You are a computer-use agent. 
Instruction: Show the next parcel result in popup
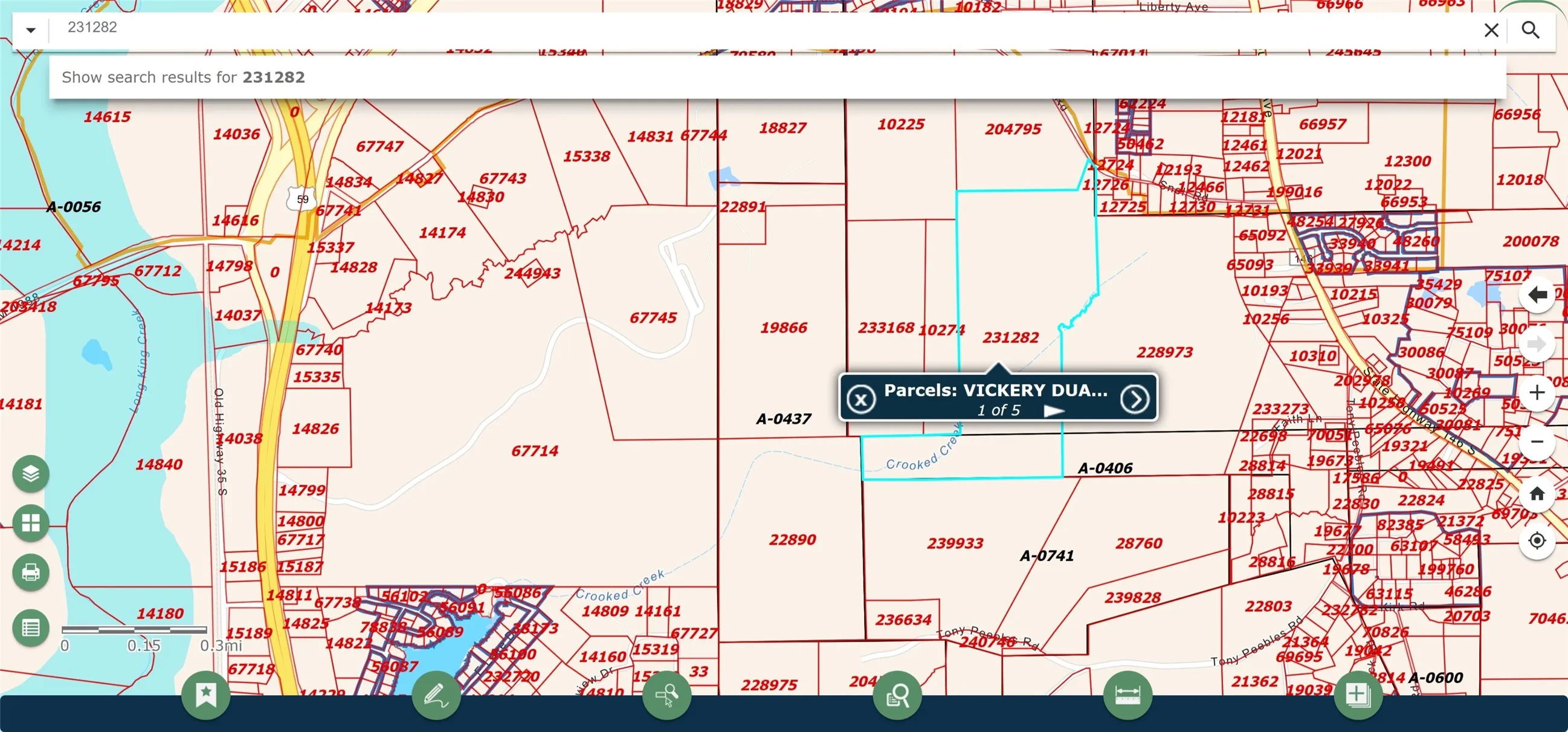(1135, 400)
